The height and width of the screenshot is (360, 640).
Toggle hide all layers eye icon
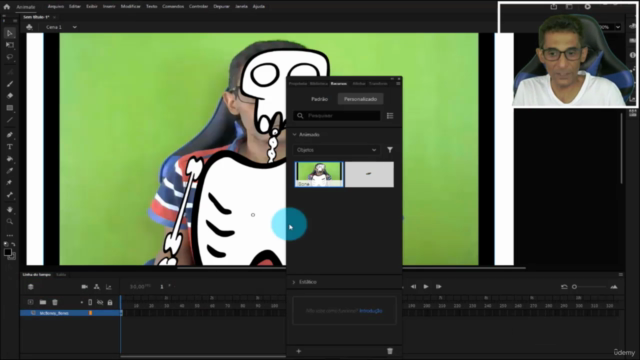[x=100, y=302]
